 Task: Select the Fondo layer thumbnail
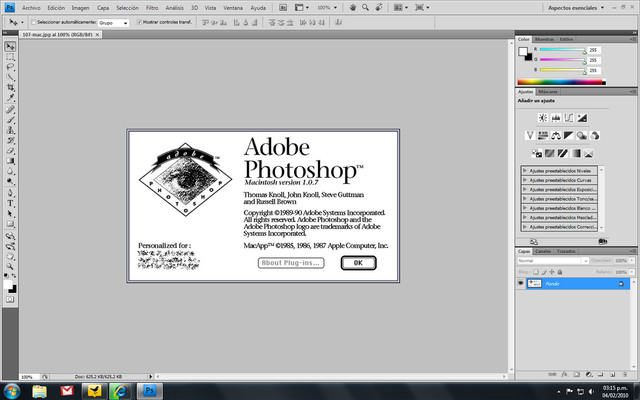pos(534,283)
